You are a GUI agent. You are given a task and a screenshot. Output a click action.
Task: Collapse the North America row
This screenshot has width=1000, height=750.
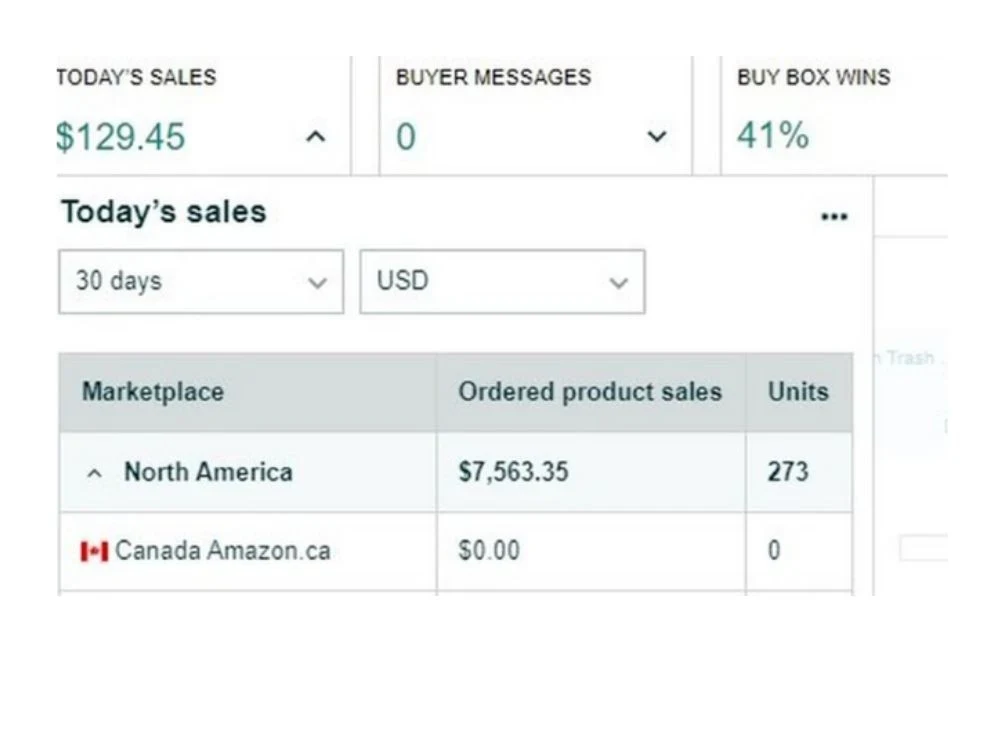pyautogui.click(x=94, y=473)
